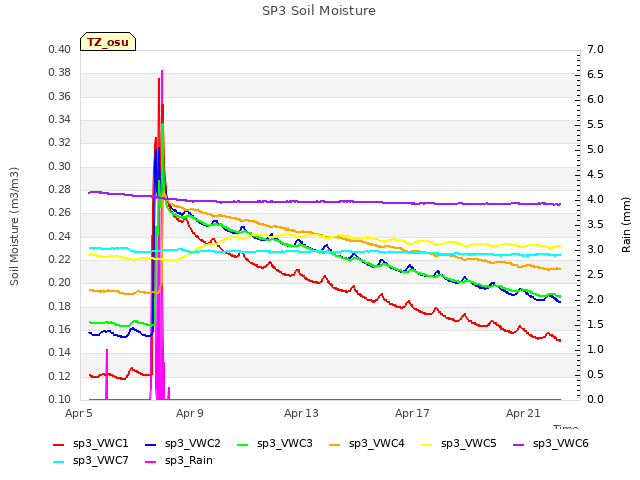This screenshot has width=640, height=480.
Task: Click the magenta sp3_Rain legend swatch
Action: [x=151, y=462]
